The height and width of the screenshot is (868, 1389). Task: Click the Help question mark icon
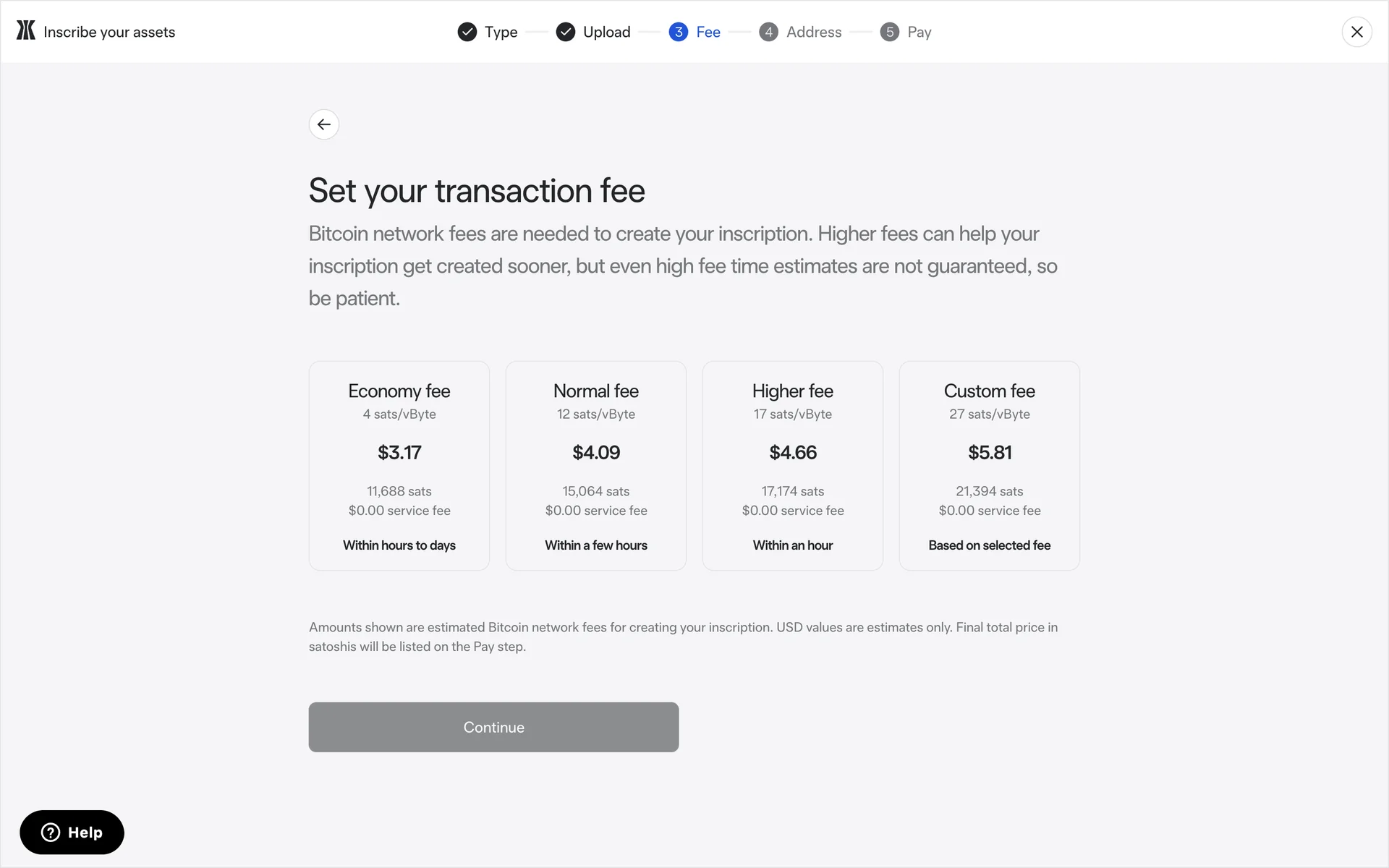(x=51, y=833)
